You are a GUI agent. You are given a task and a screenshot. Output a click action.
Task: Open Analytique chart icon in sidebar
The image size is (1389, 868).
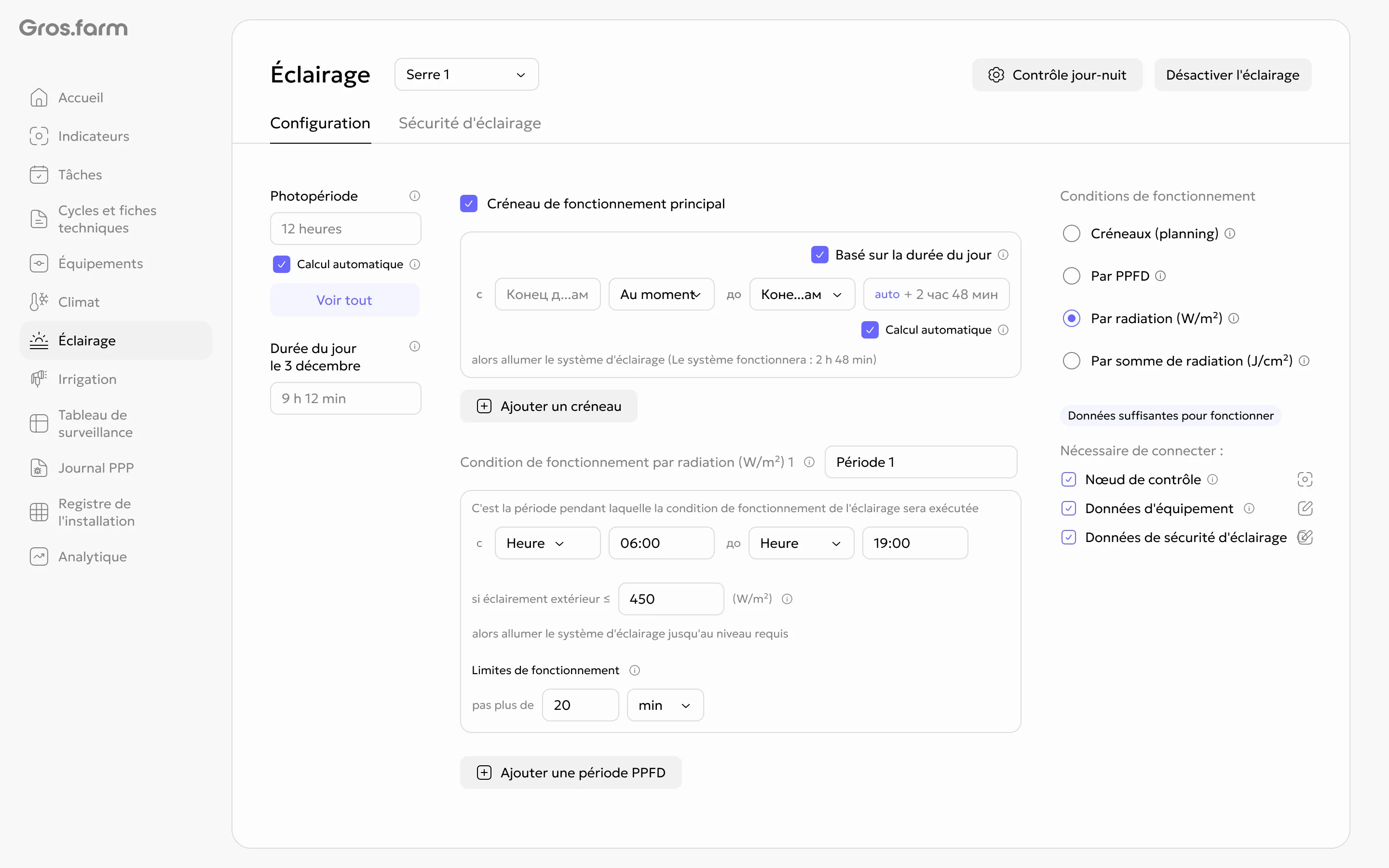click(x=39, y=557)
